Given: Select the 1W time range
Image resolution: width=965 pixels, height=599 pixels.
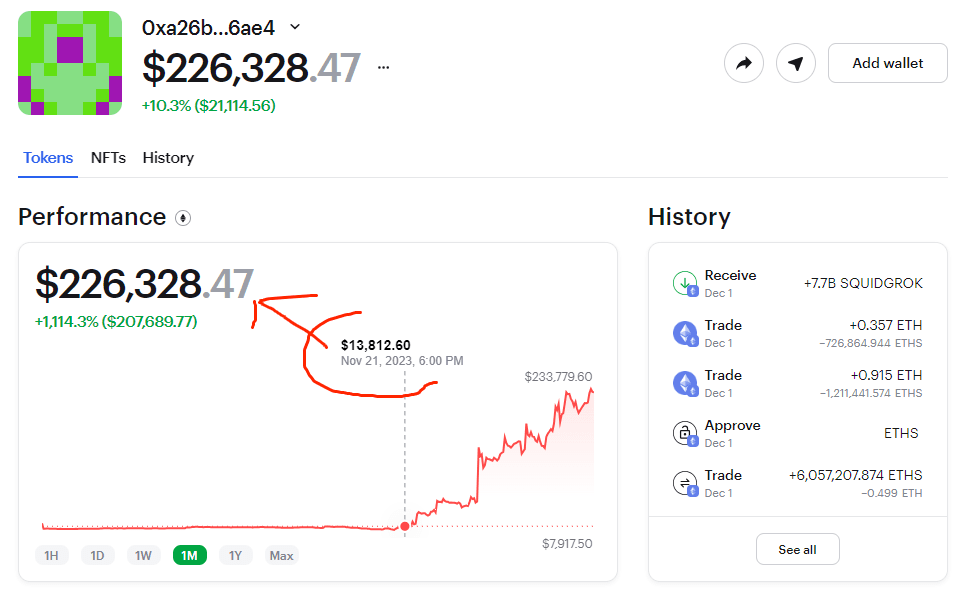Looking at the screenshot, I should tap(143, 555).
